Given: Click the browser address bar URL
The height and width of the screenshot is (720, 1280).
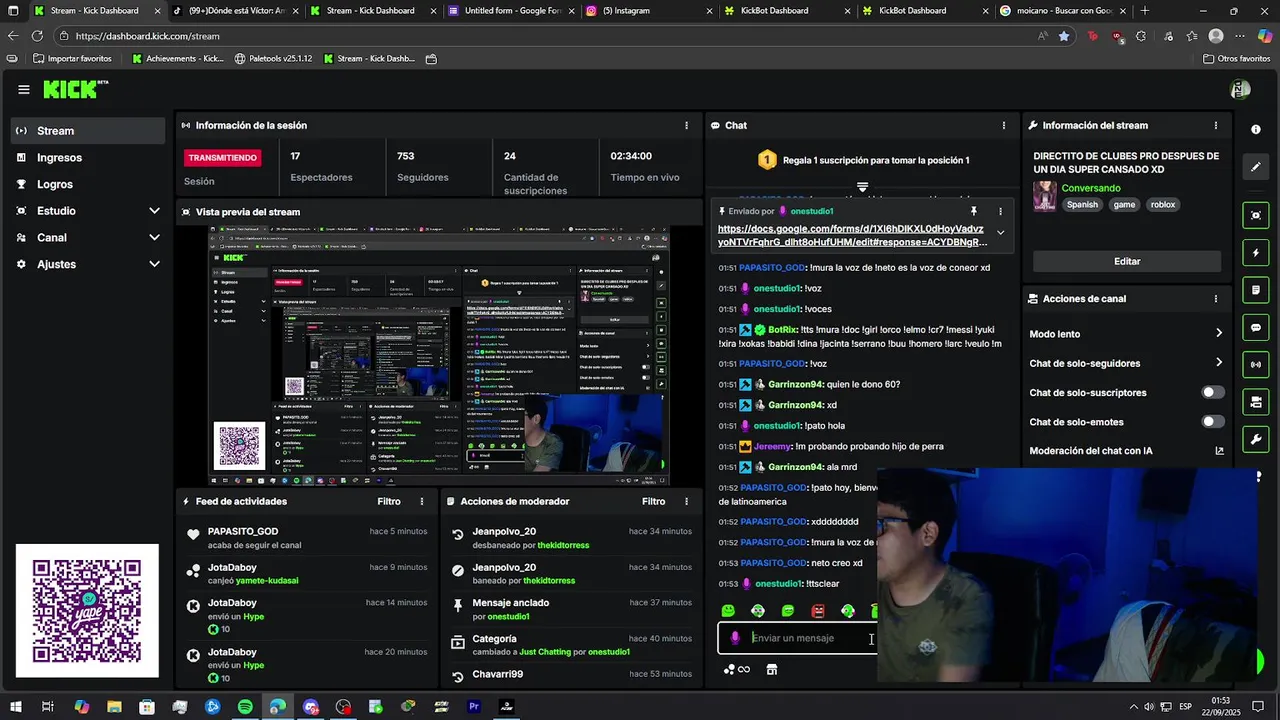Looking at the screenshot, I should (x=147, y=36).
